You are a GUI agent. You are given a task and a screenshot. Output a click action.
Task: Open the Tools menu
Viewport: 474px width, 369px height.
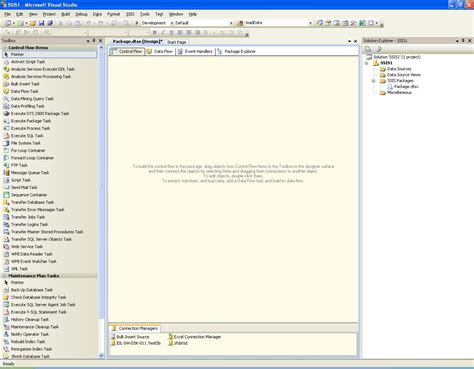coord(144,14)
